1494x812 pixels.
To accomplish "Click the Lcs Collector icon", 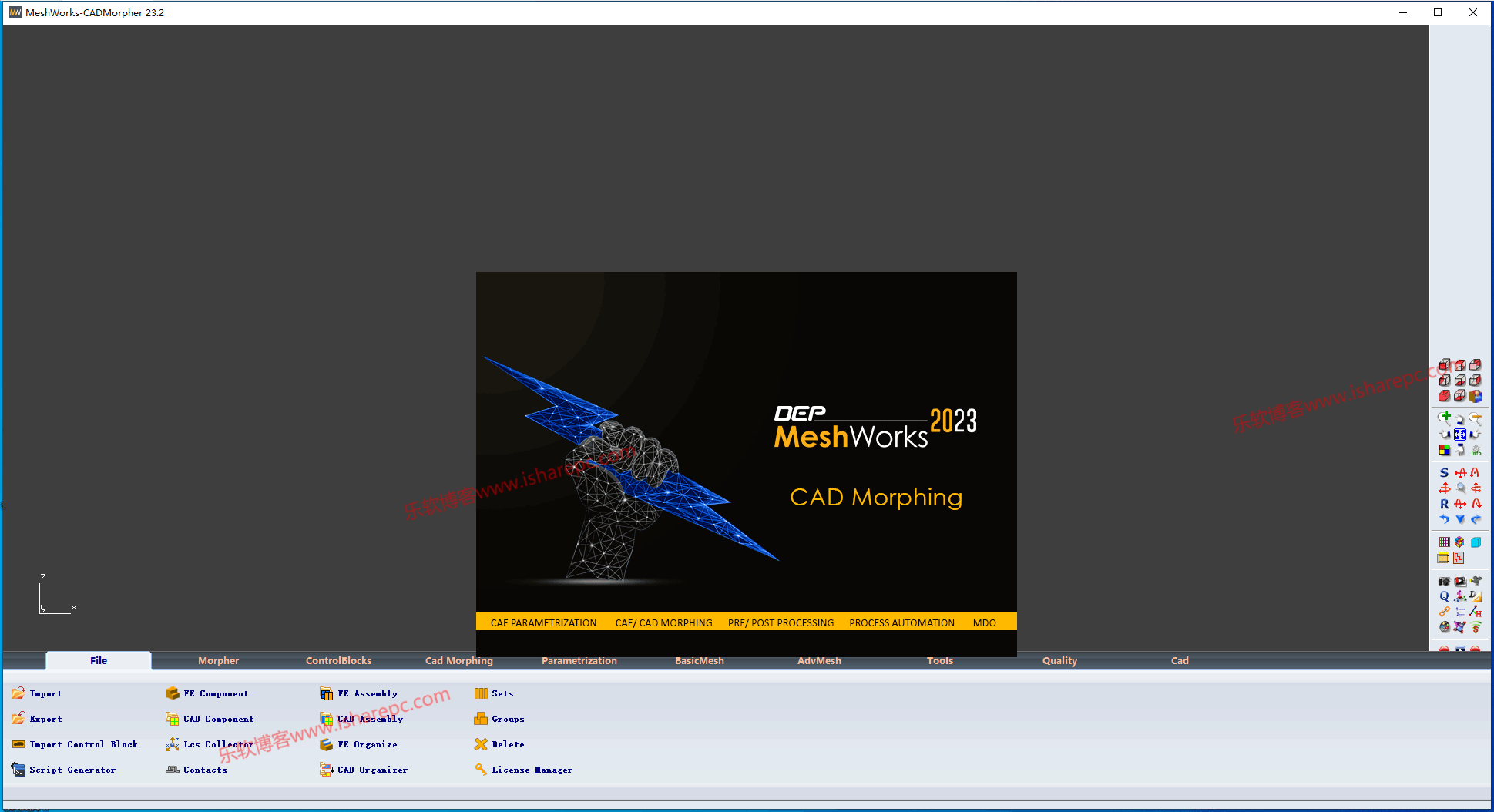I will 173,744.
